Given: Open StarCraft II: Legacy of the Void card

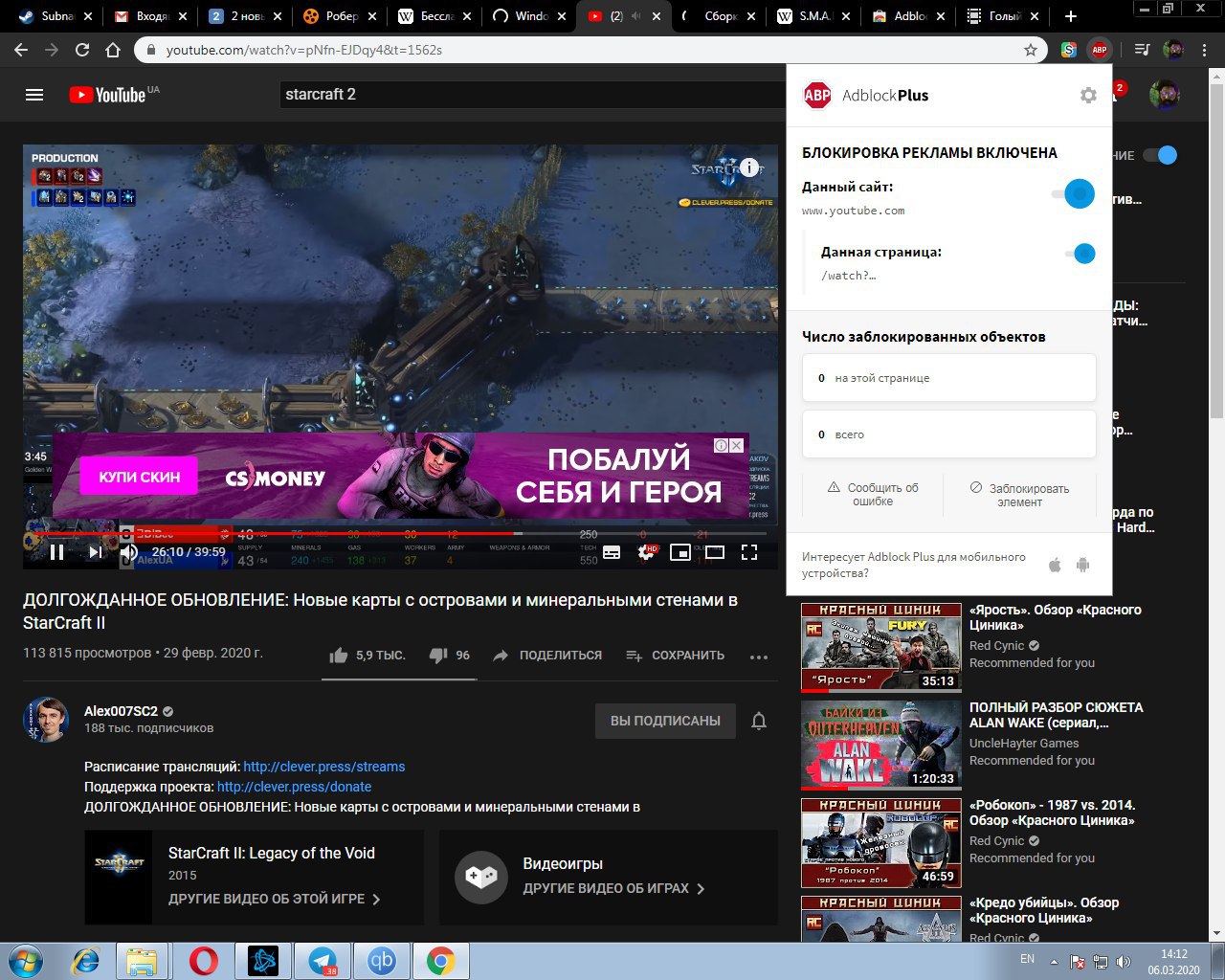Looking at the screenshot, I should 254,877.
